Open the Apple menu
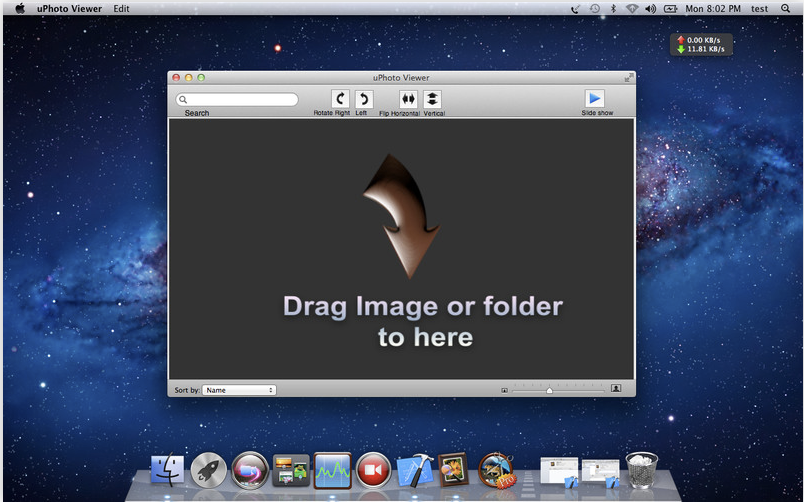804x502 pixels. 20,8
